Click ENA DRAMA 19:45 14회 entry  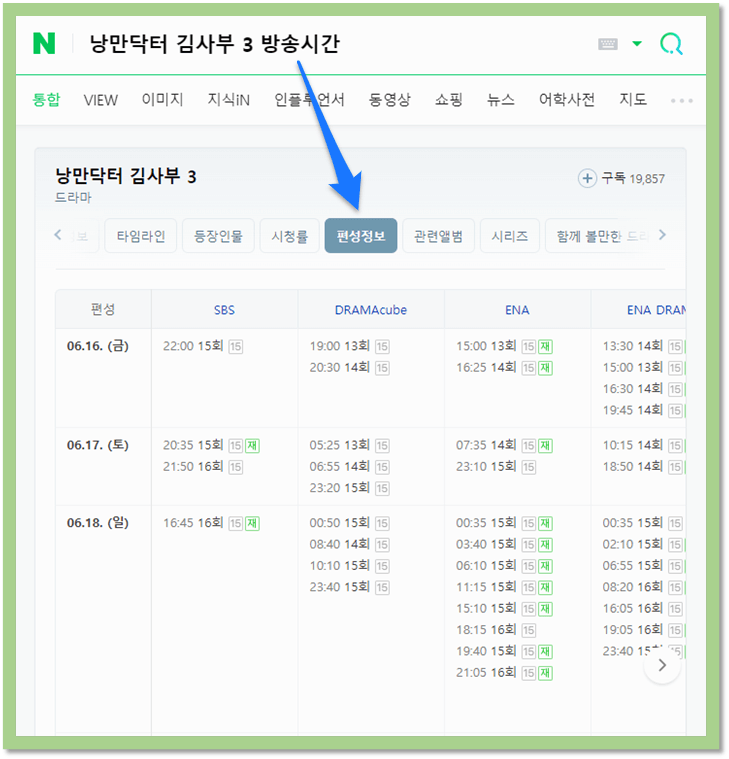[x=644, y=410]
